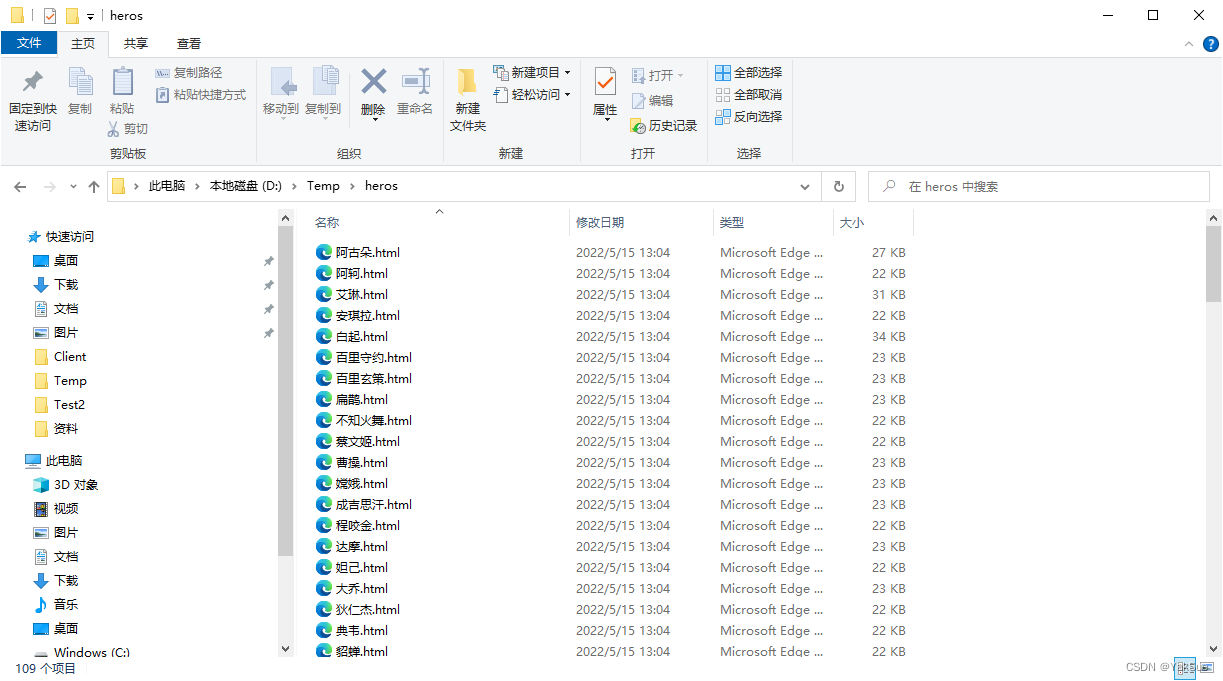This screenshot has width=1223, height=681.
Task: Select the file 百里守约.html
Action: 374,358
